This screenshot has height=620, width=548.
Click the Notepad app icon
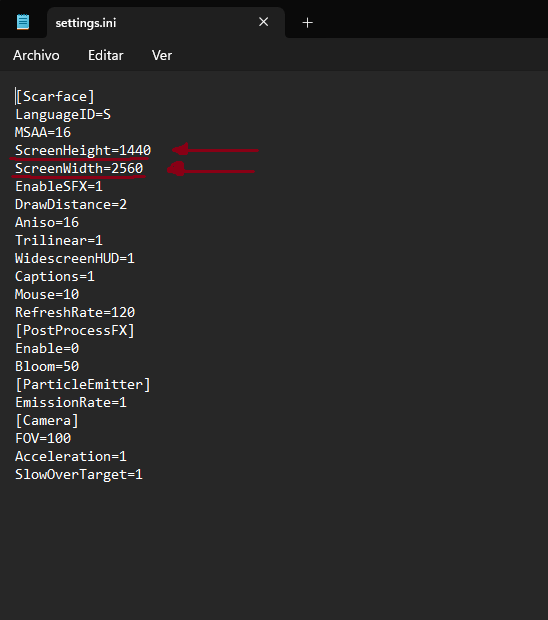(x=23, y=22)
